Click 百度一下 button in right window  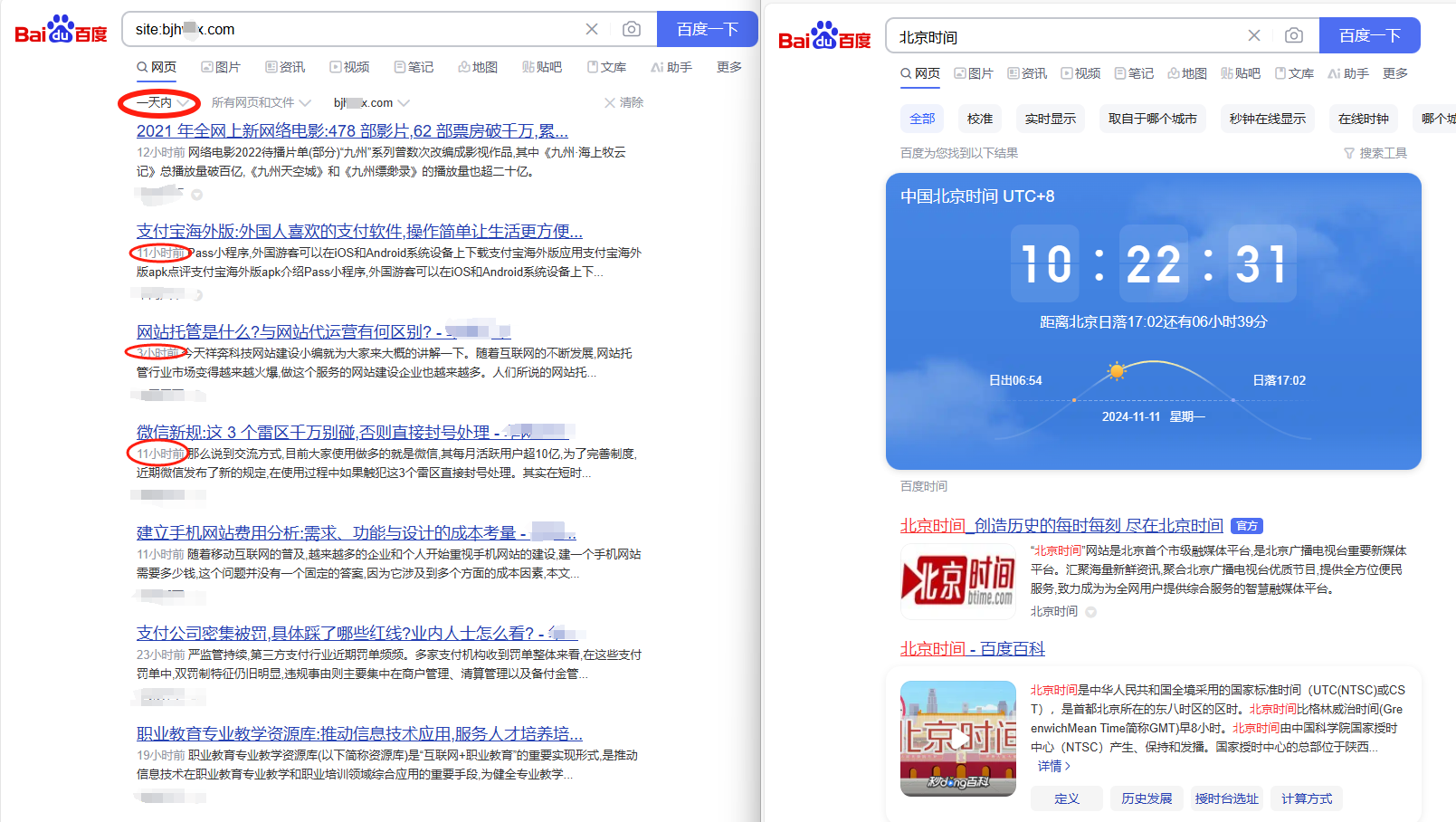coord(1370,35)
